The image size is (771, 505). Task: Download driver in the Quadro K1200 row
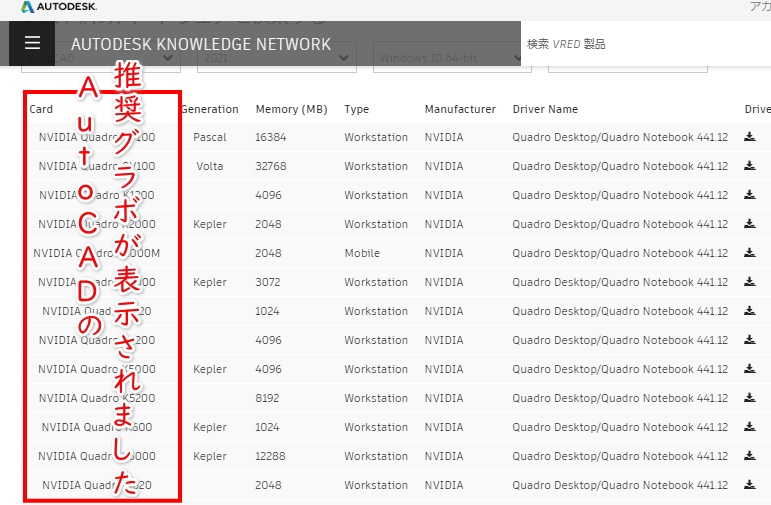coord(749,195)
